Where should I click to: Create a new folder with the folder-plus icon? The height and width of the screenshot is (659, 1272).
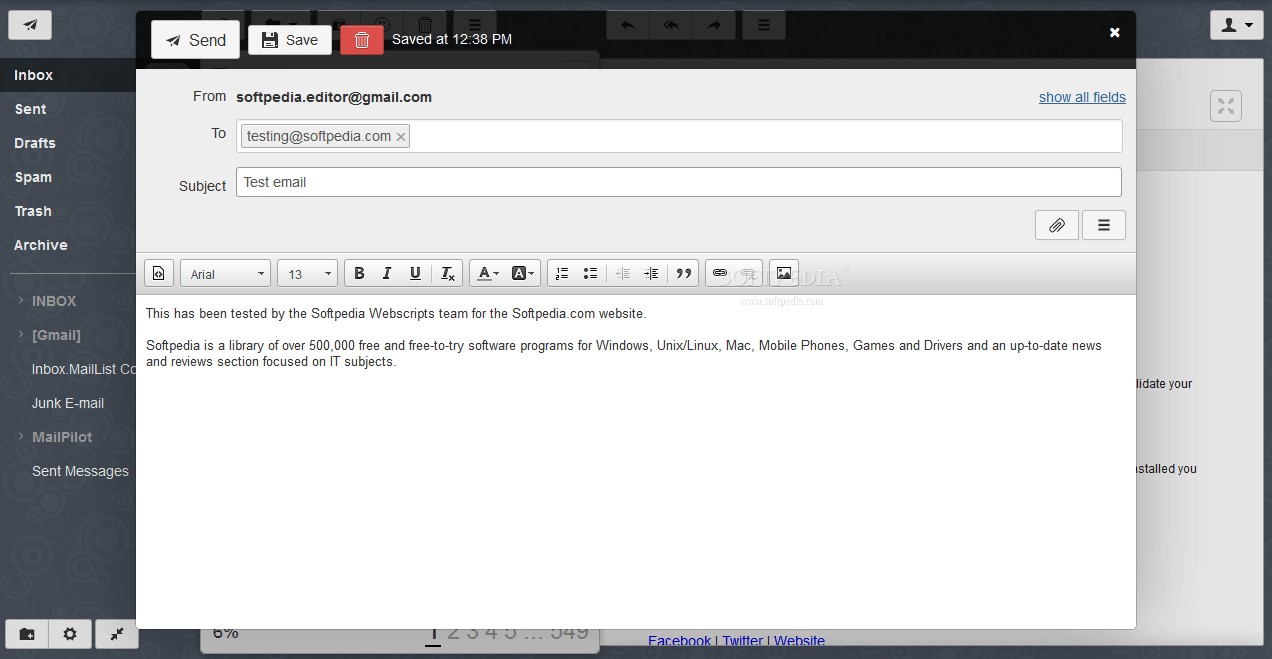27,634
